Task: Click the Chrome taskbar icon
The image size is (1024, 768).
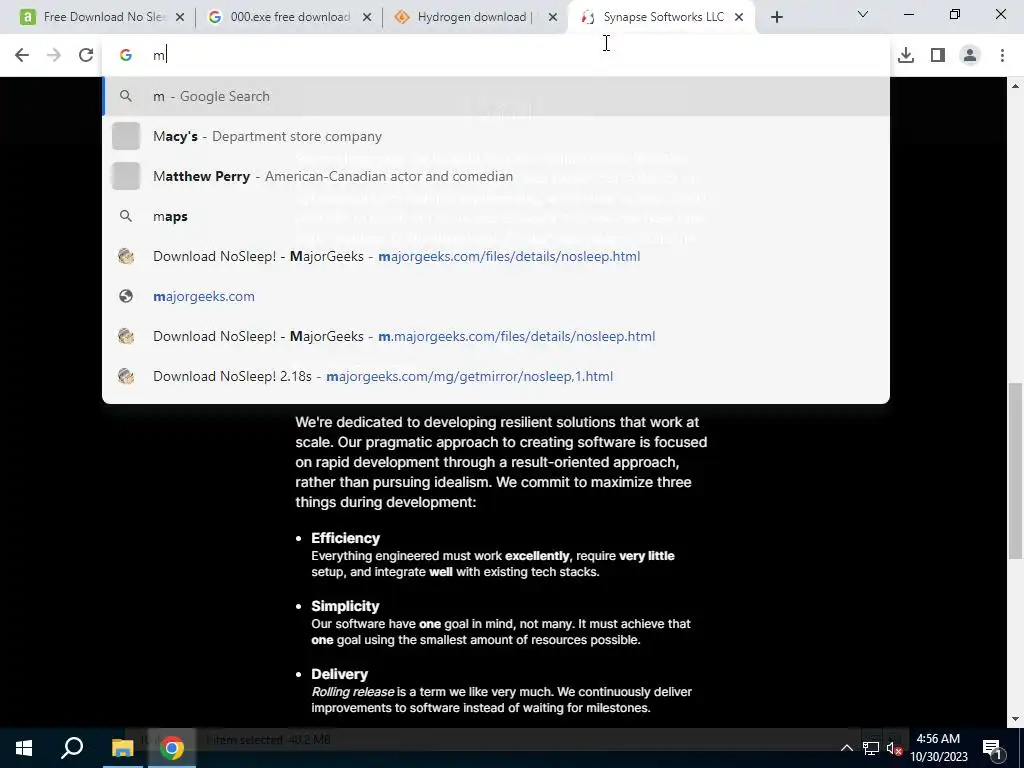Action: pyautogui.click(x=172, y=748)
